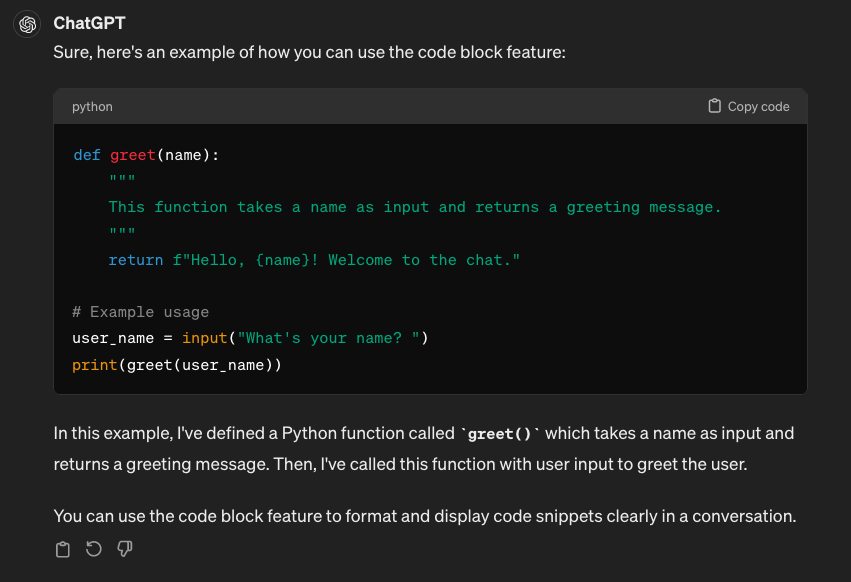This screenshot has height=582, width=851.
Task: Click the ChatGPT name heading
Action: [88, 23]
